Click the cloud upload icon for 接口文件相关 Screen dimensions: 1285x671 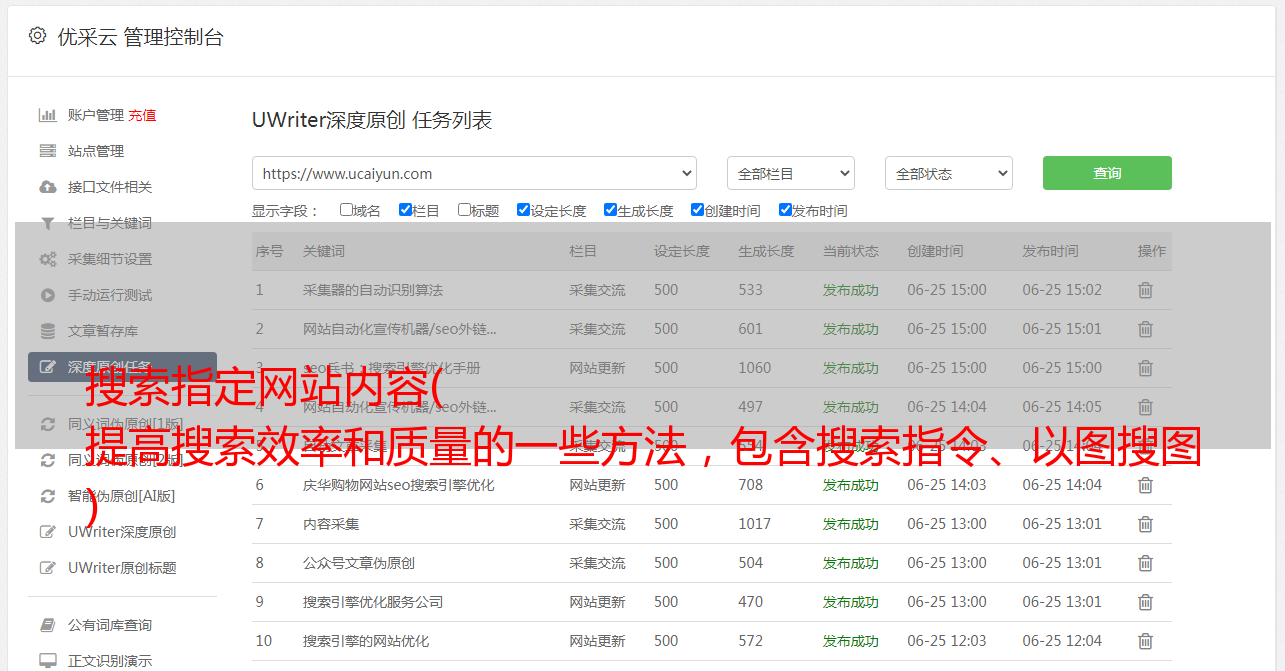pyautogui.click(x=47, y=187)
